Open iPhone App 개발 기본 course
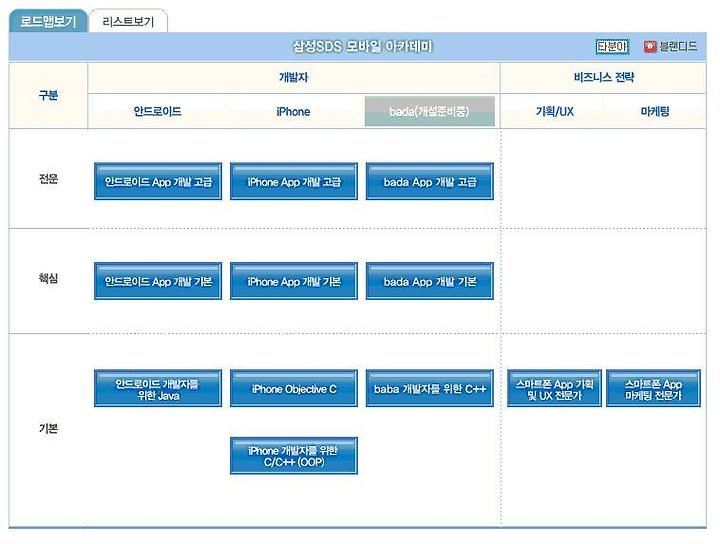This screenshot has width=720, height=544. 294,281
